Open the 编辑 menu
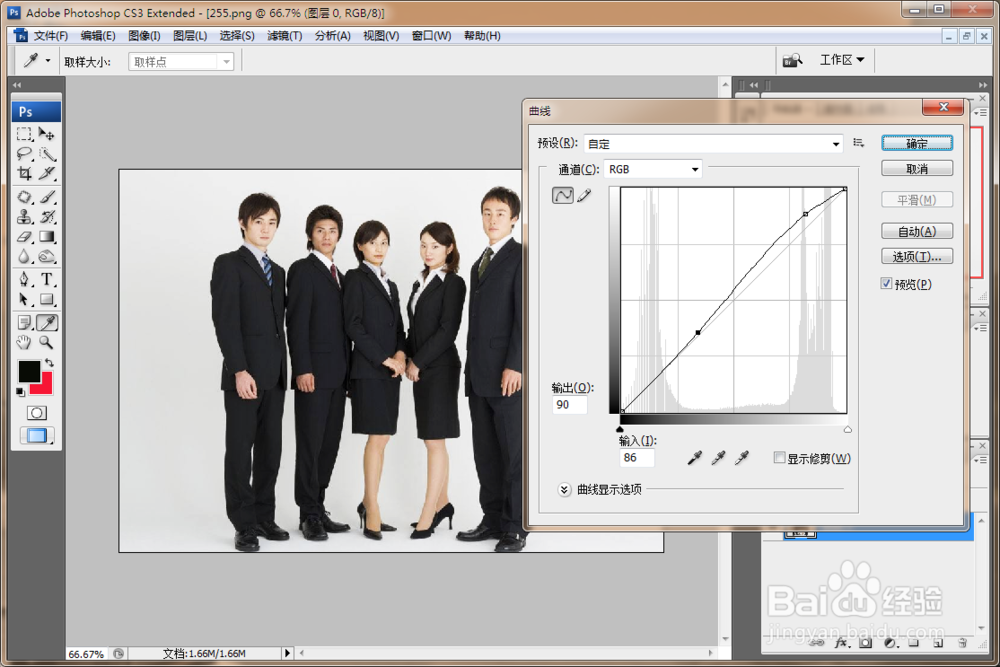The width and height of the screenshot is (1000, 667). (x=98, y=36)
